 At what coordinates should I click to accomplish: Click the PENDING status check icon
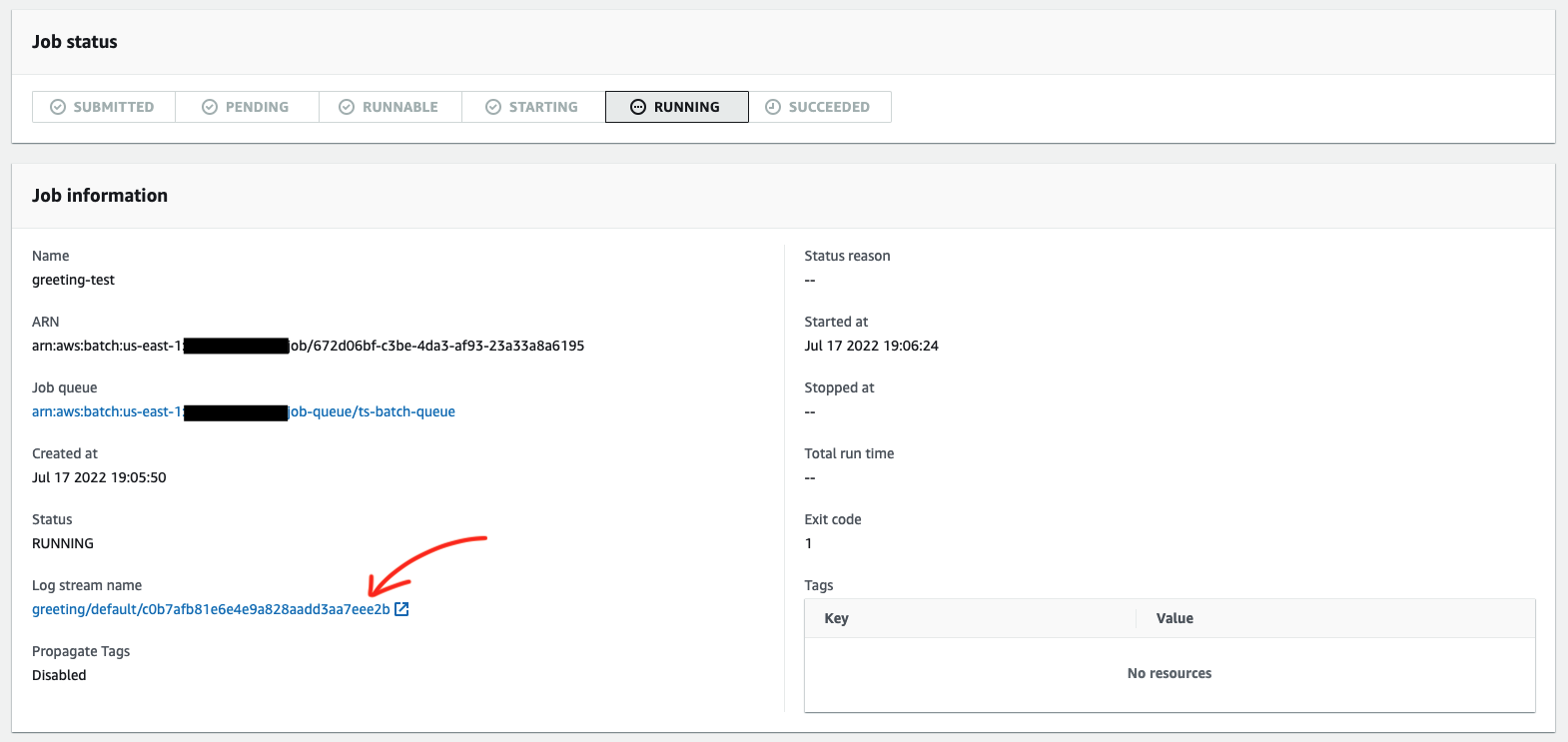pos(210,107)
